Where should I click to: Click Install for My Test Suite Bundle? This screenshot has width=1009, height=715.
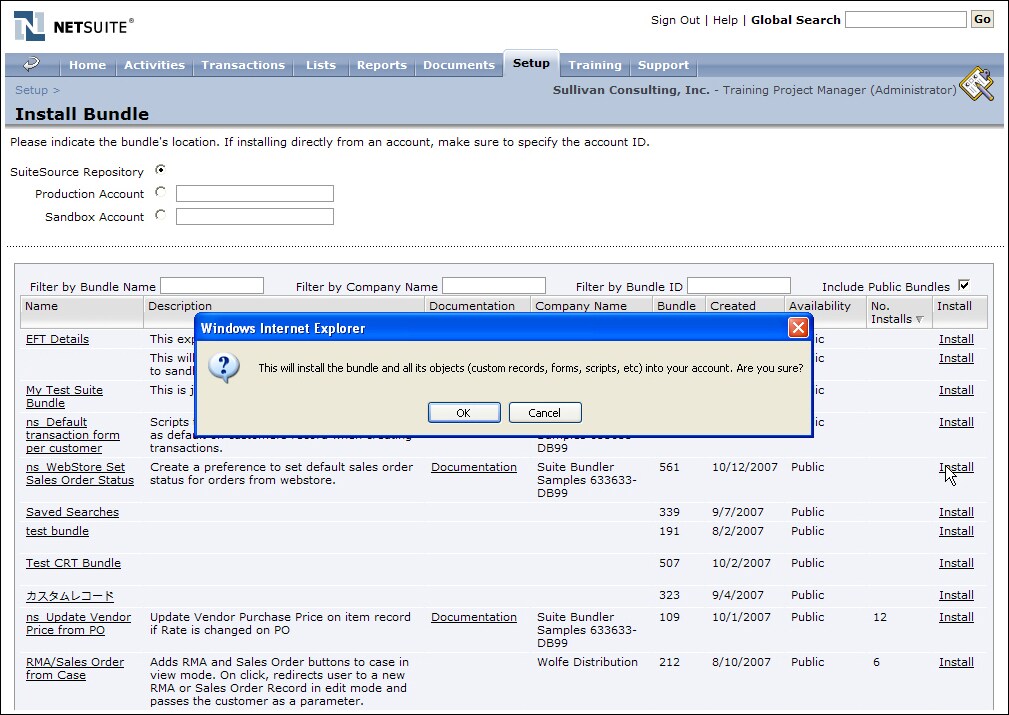click(956, 390)
